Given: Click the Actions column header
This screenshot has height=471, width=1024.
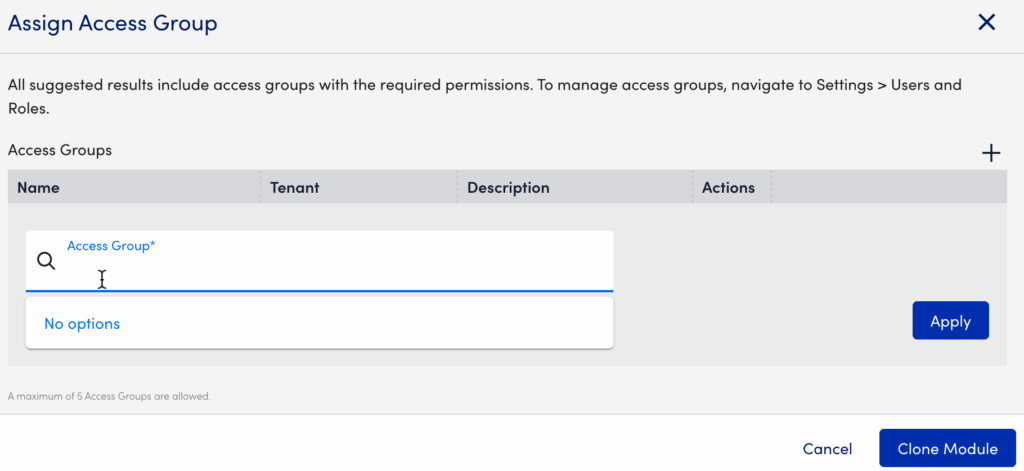Looking at the screenshot, I should [728, 187].
